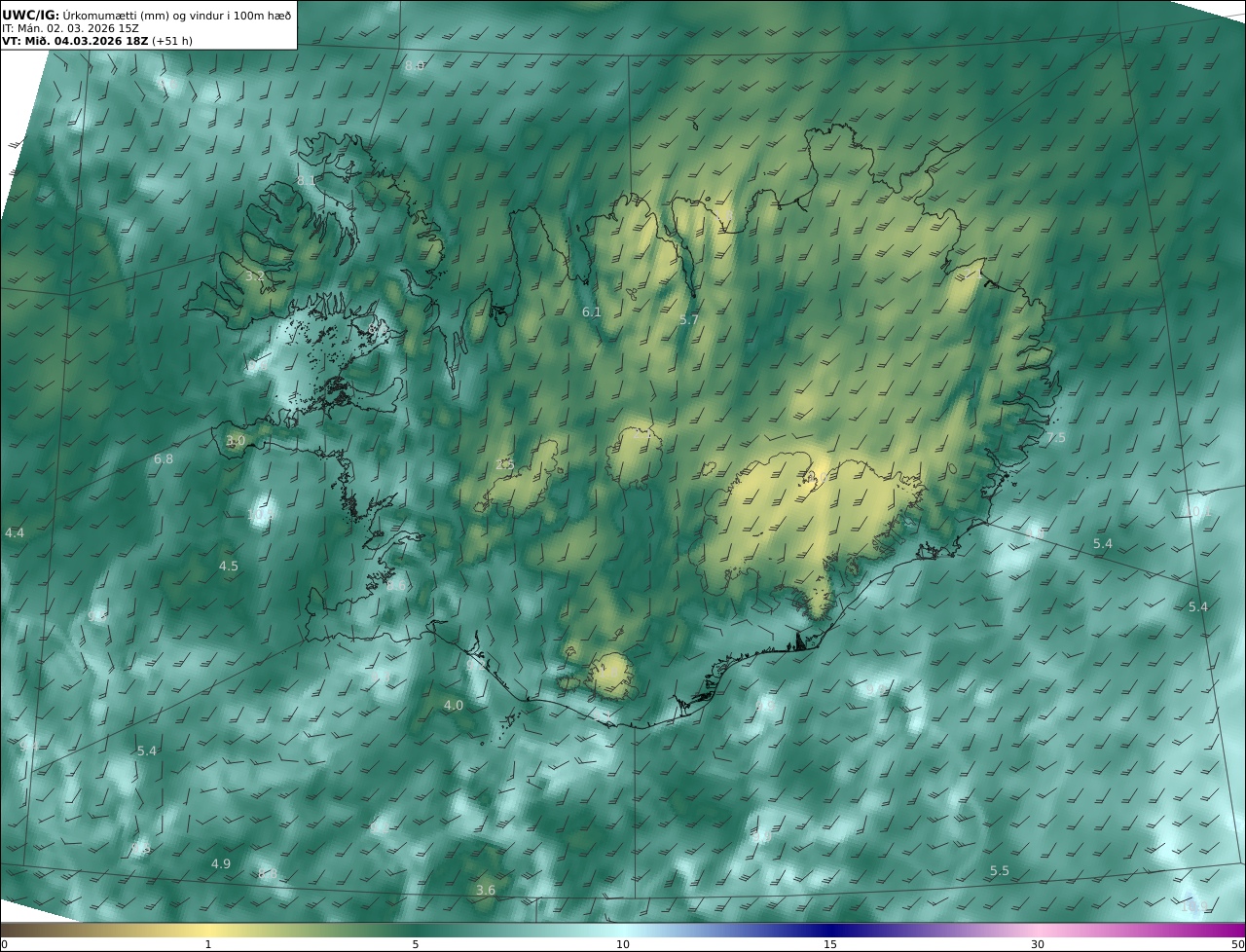Click the init time "IT: Mán. 02. 03. 2026 15Z"
The width and height of the screenshot is (1246, 952).
click(x=70, y=28)
